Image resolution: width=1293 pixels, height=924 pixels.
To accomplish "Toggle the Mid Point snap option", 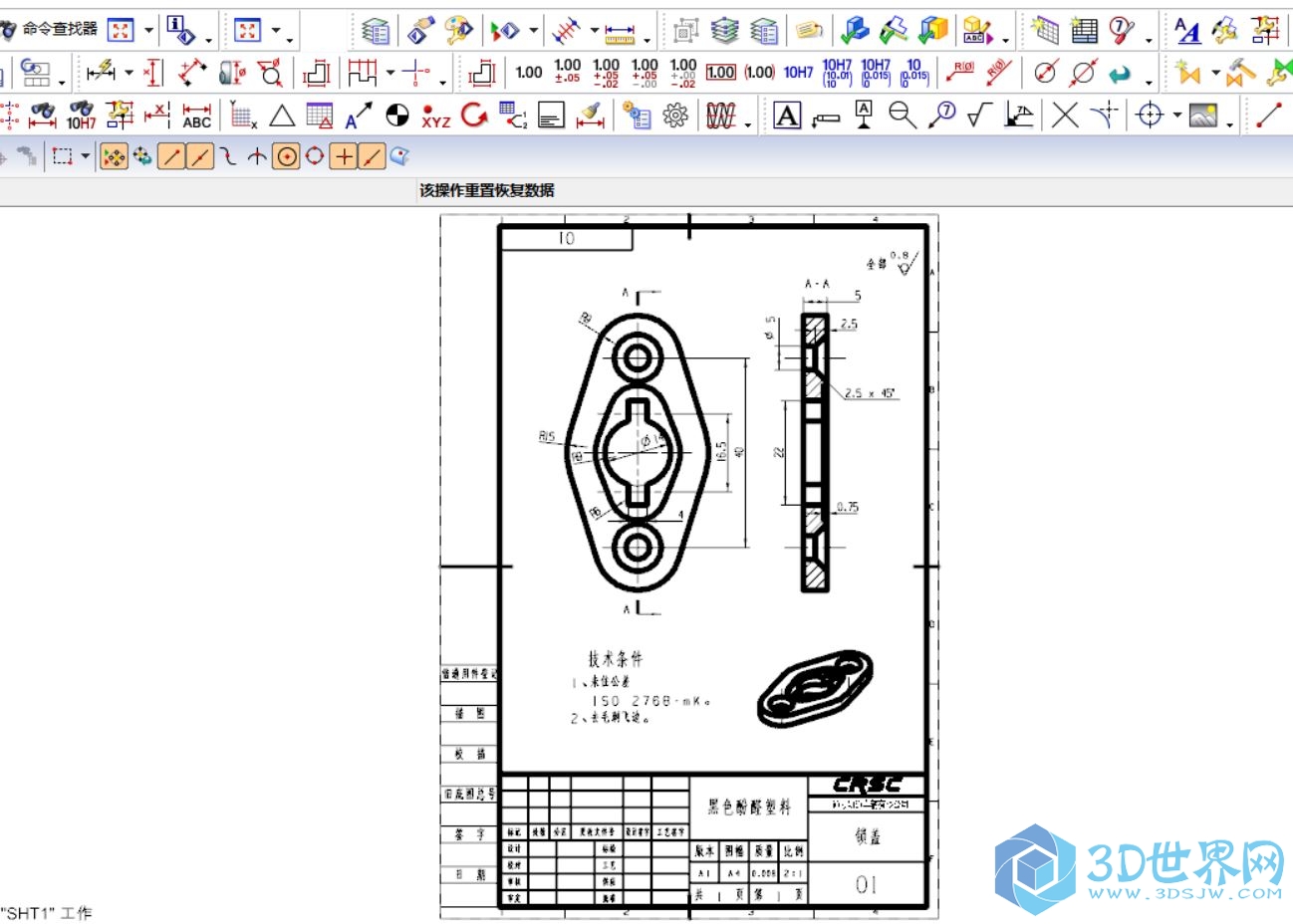I will pos(200,156).
